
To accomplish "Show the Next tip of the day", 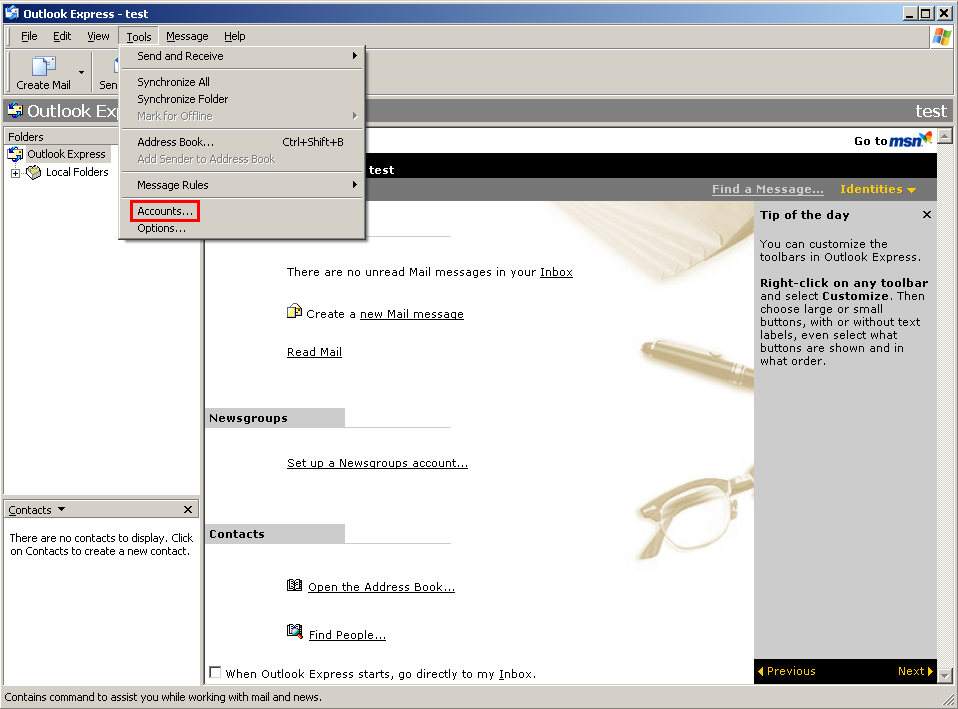I will point(914,671).
